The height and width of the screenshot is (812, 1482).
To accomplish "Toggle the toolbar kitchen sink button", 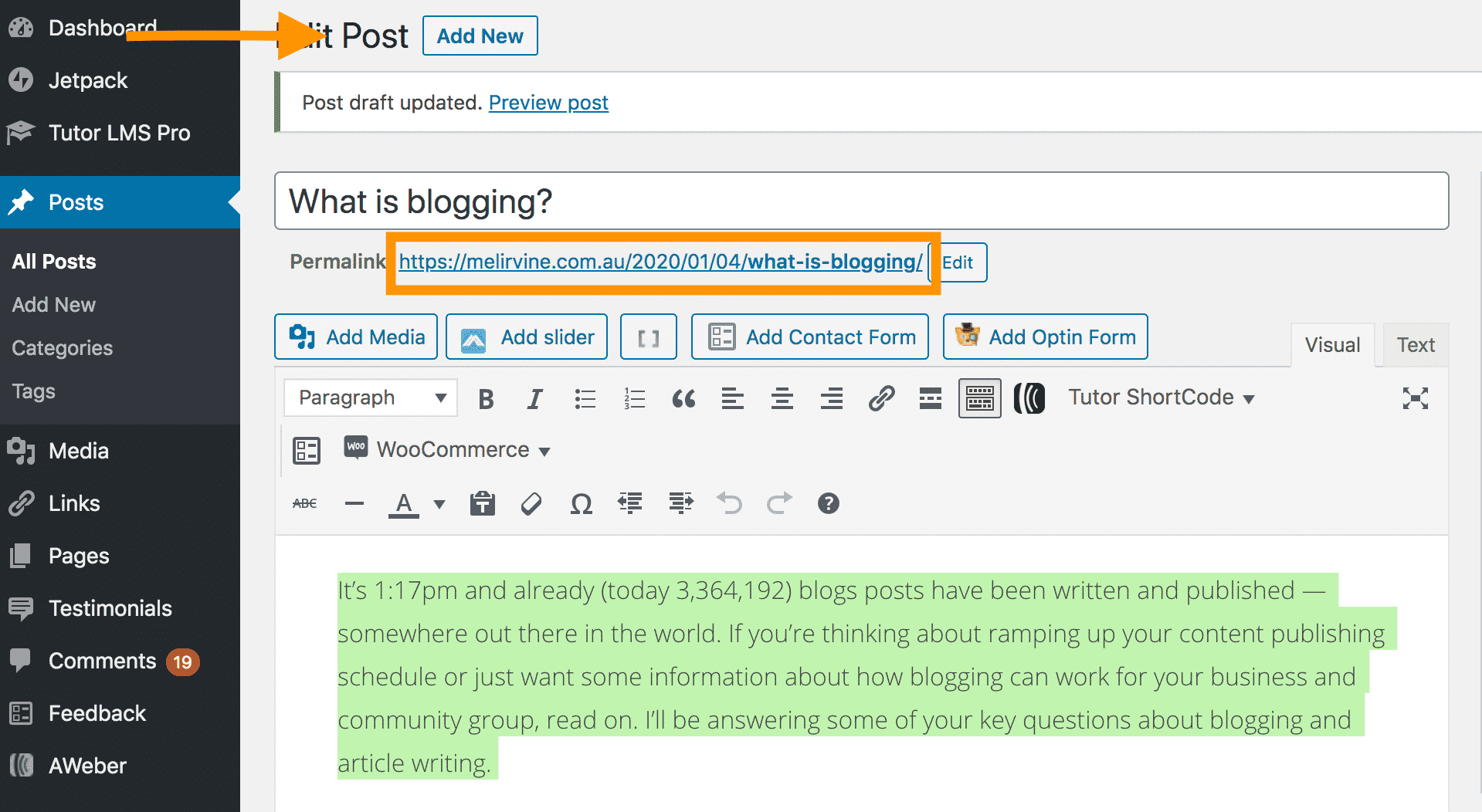I will pos(979,398).
